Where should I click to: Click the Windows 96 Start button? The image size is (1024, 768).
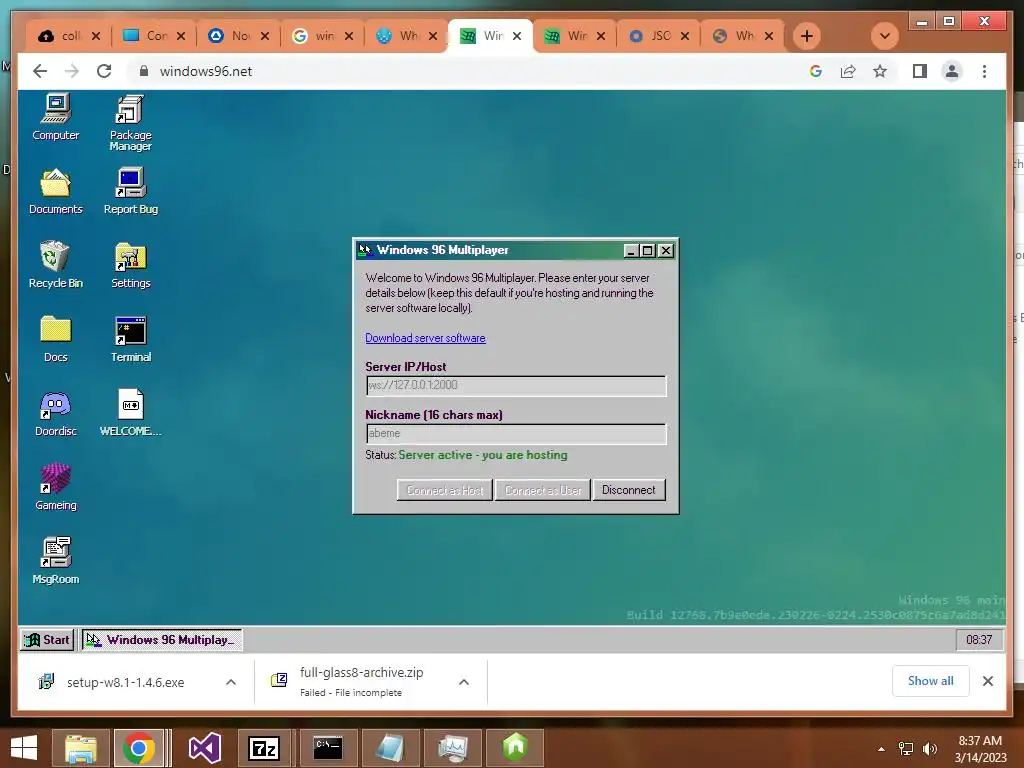[x=47, y=640]
